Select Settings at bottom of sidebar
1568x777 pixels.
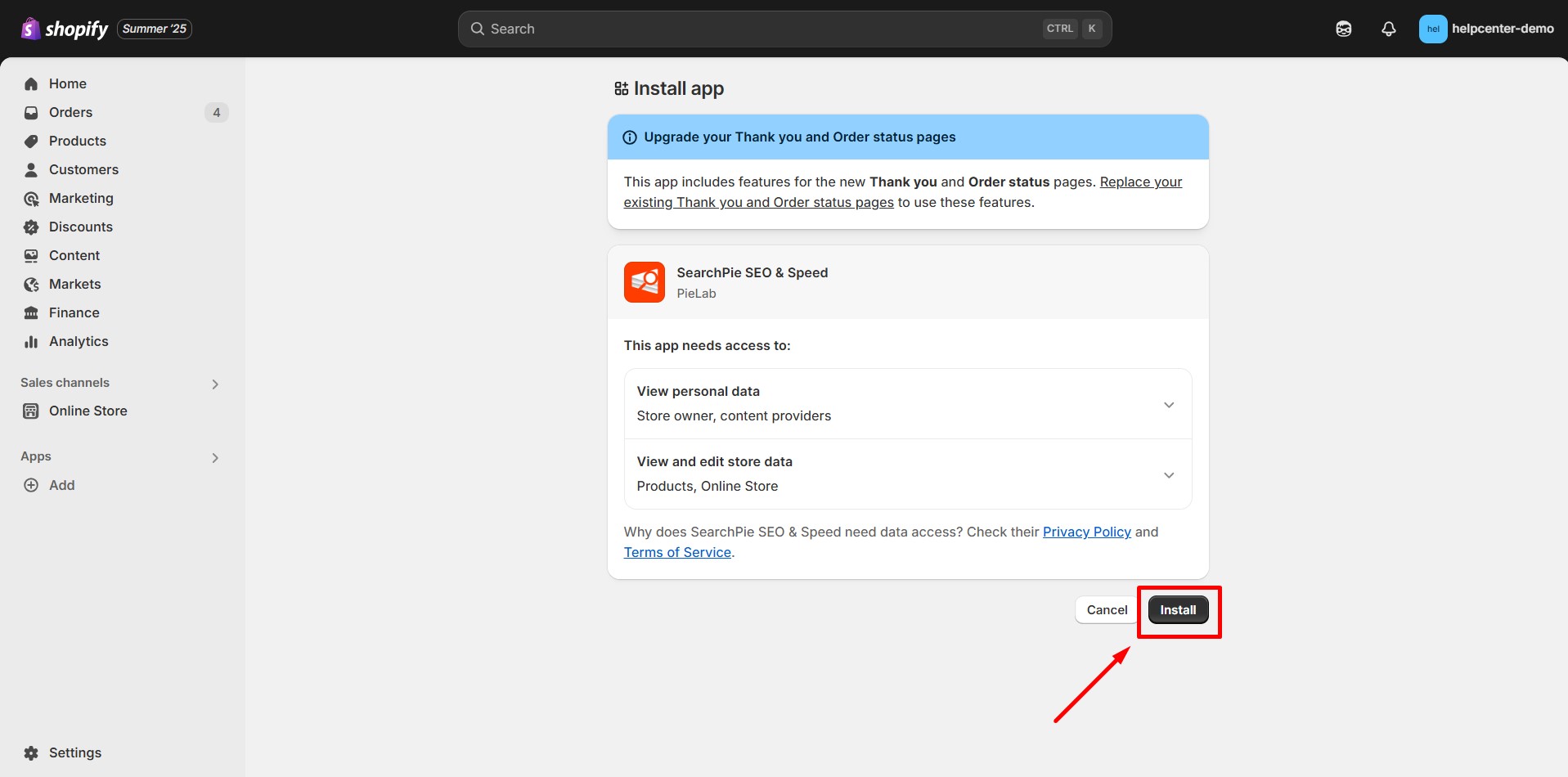pos(74,752)
